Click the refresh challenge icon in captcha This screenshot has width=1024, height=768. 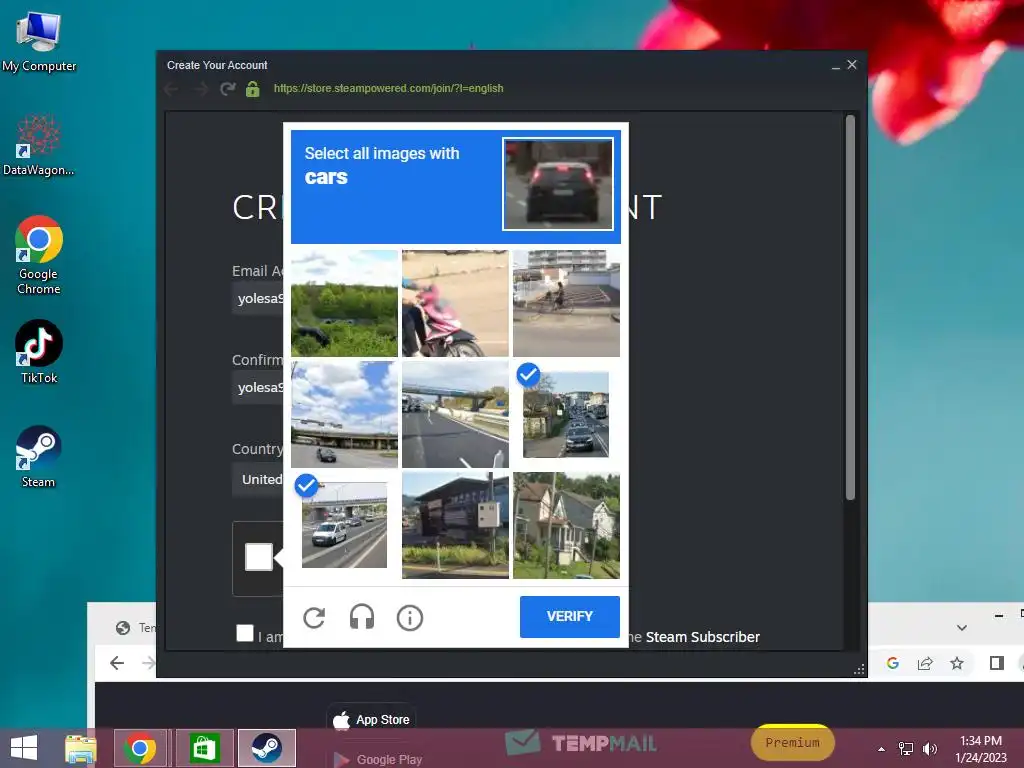314,617
